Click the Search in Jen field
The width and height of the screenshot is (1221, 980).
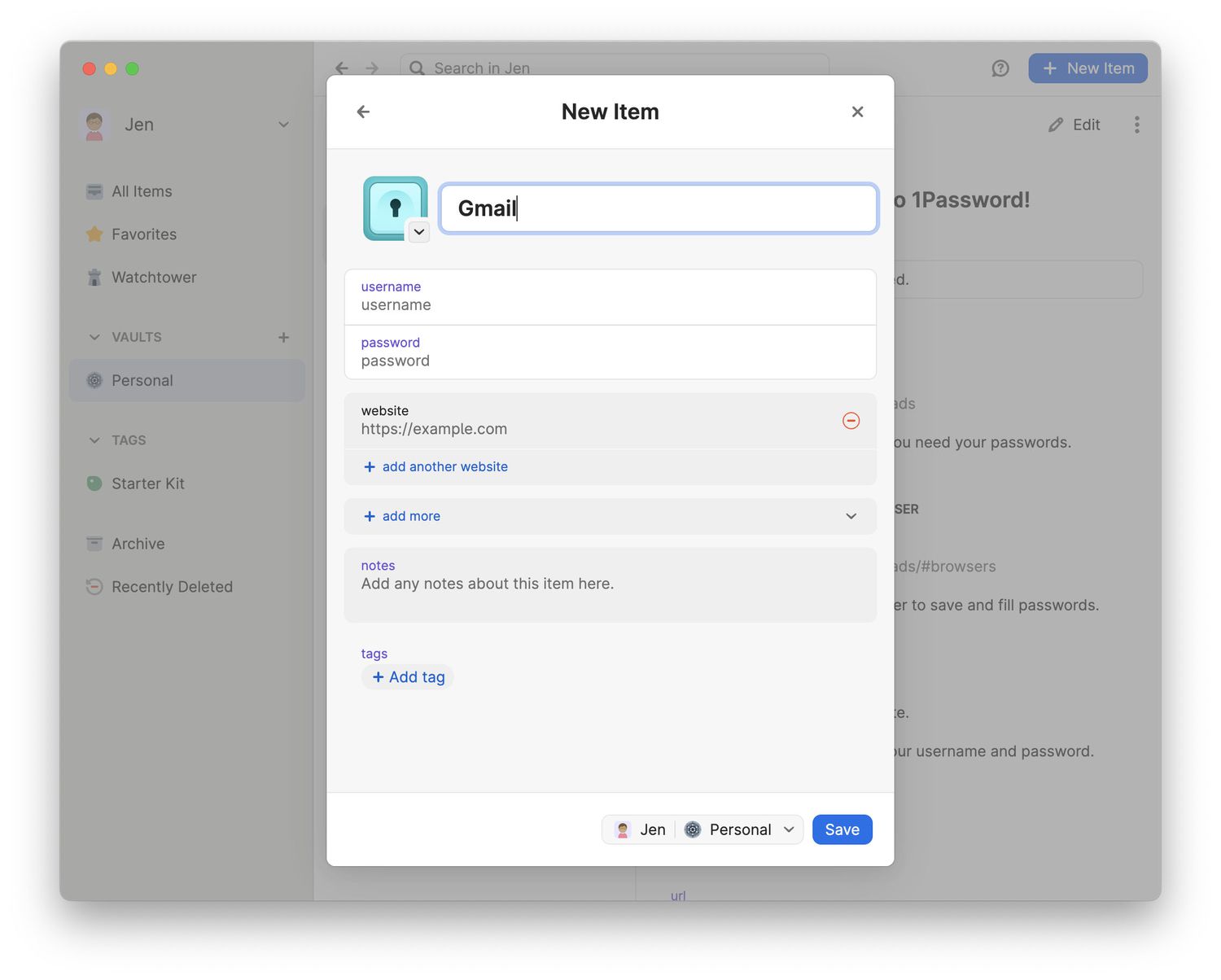(615, 68)
